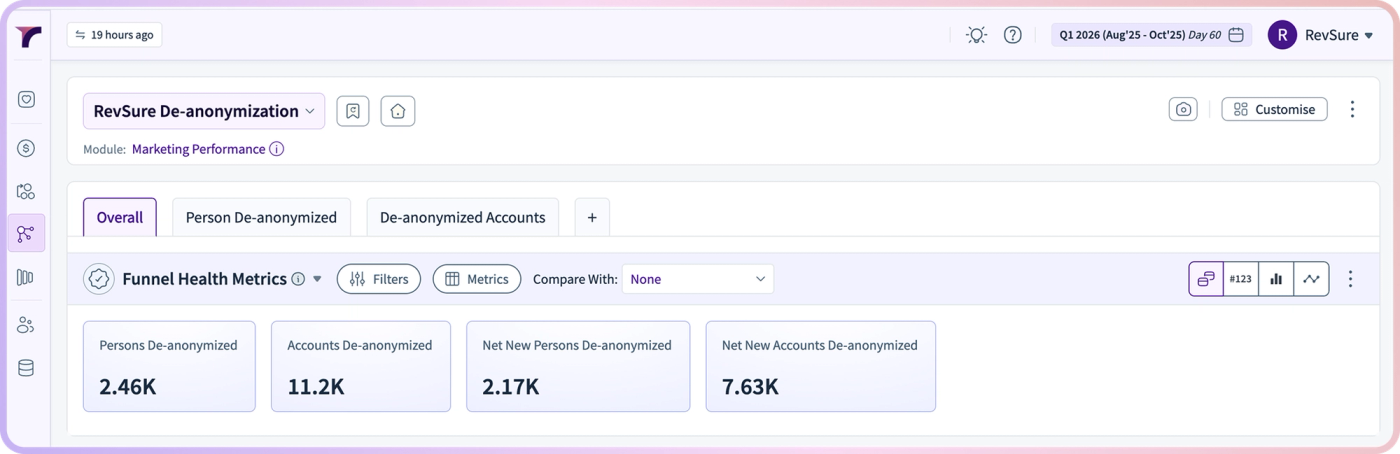Open the Filters button
Screen dimensions: 1400x454
pyautogui.click(x=379, y=279)
